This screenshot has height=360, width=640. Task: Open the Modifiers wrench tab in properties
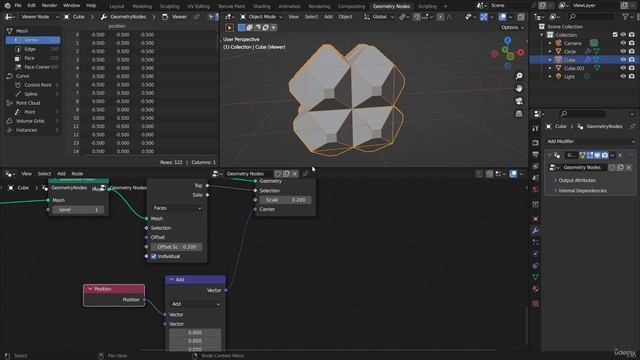536,231
